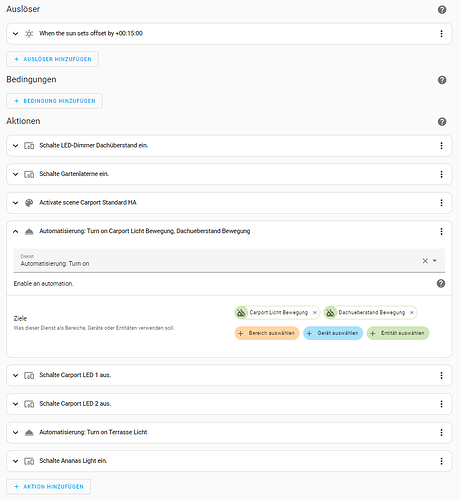Click Auslöser hinzufügen button
Screen dimensions: 460x500
[x=52, y=59]
